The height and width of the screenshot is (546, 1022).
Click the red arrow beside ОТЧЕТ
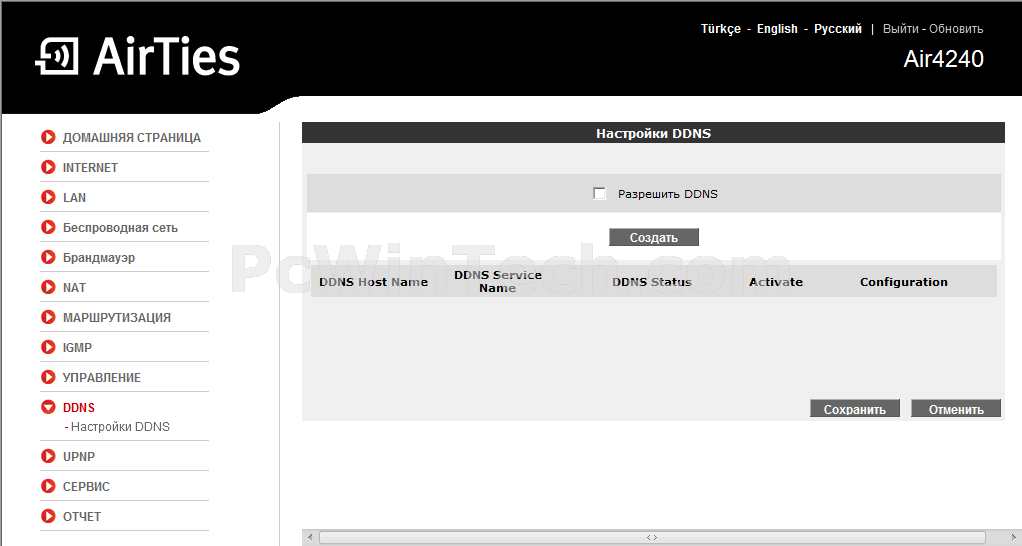click(x=48, y=517)
